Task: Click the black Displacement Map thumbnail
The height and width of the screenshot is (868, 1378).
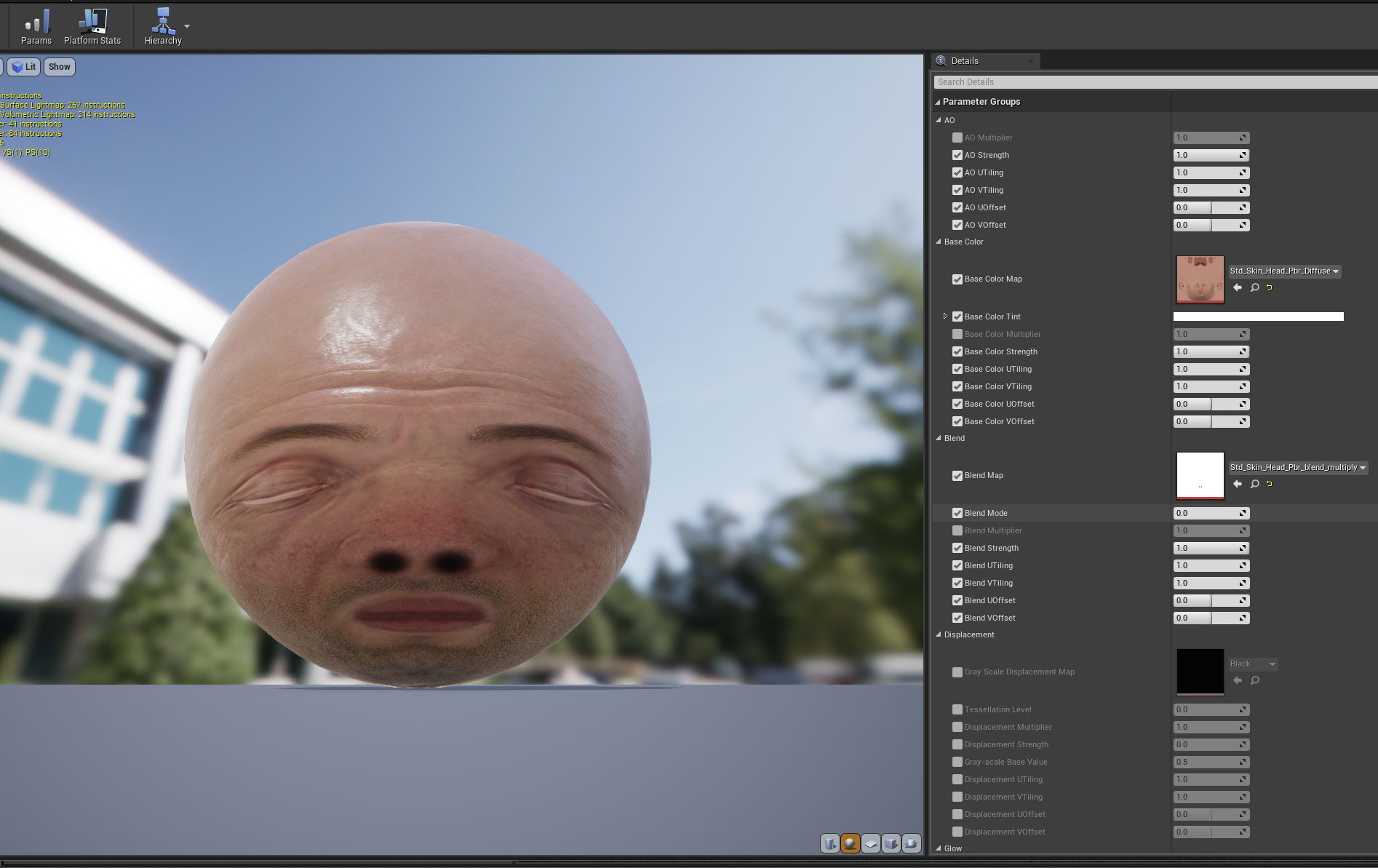Action: (x=1200, y=672)
